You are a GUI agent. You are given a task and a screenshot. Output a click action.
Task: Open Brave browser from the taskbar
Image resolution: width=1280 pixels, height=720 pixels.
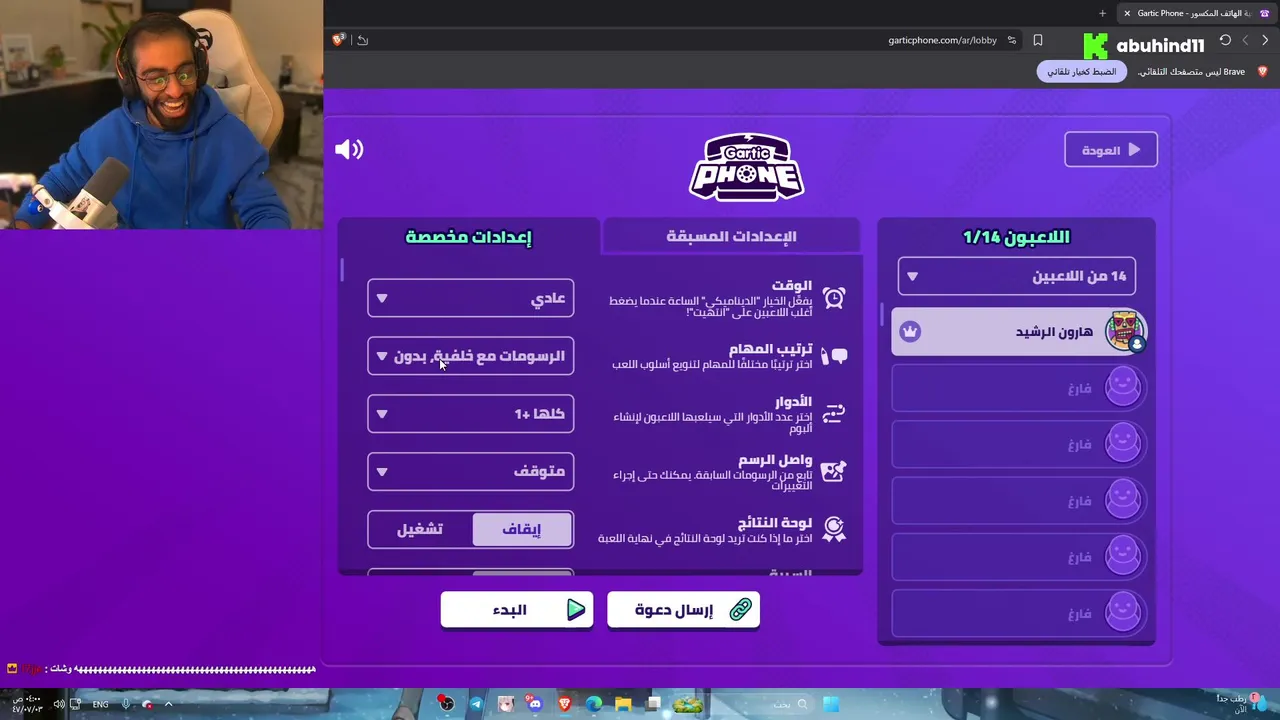[565, 704]
